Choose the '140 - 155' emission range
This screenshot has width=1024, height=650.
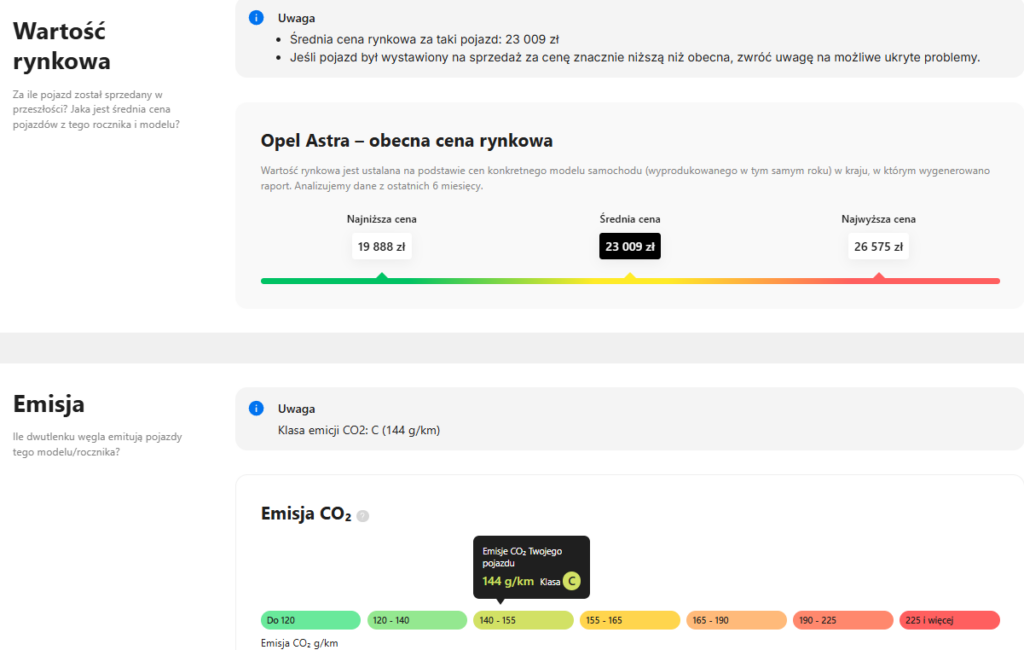[523, 620]
